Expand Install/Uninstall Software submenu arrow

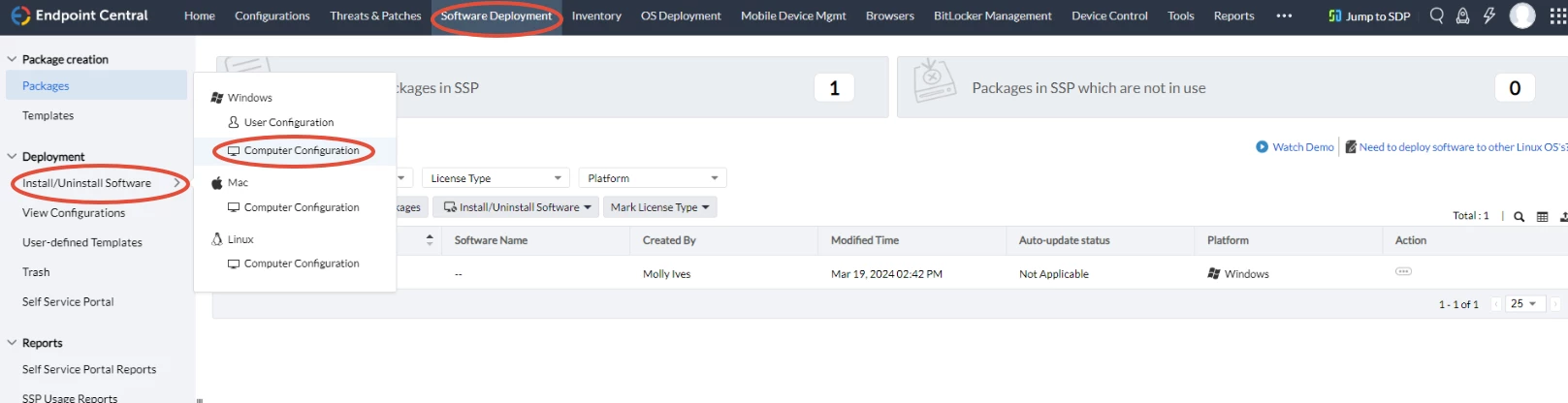pyautogui.click(x=176, y=183)
